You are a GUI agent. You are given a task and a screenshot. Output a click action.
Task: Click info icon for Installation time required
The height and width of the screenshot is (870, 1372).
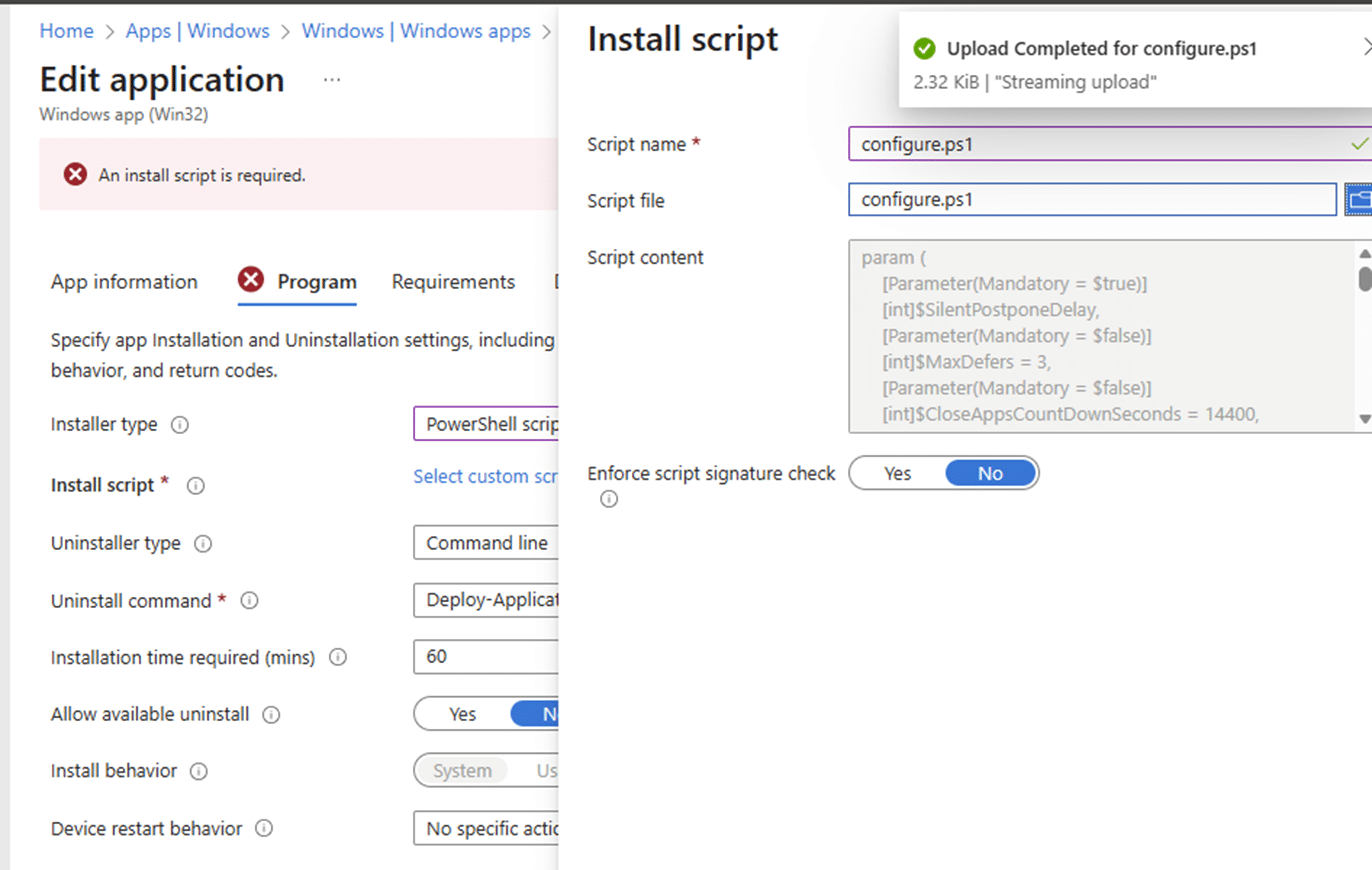click(x=338, y=658)
